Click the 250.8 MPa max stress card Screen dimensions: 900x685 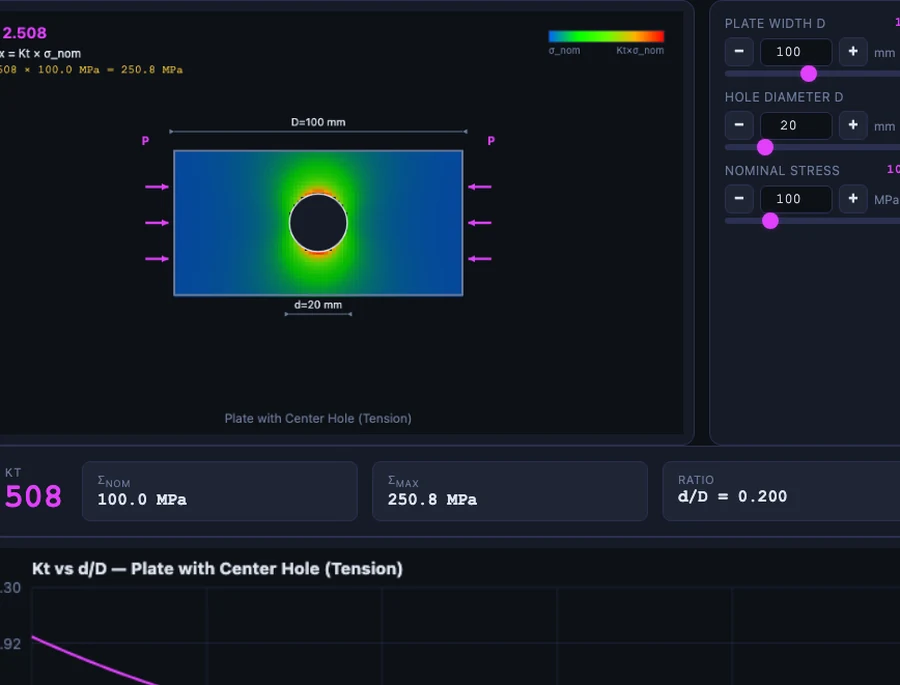pos(510,492)
